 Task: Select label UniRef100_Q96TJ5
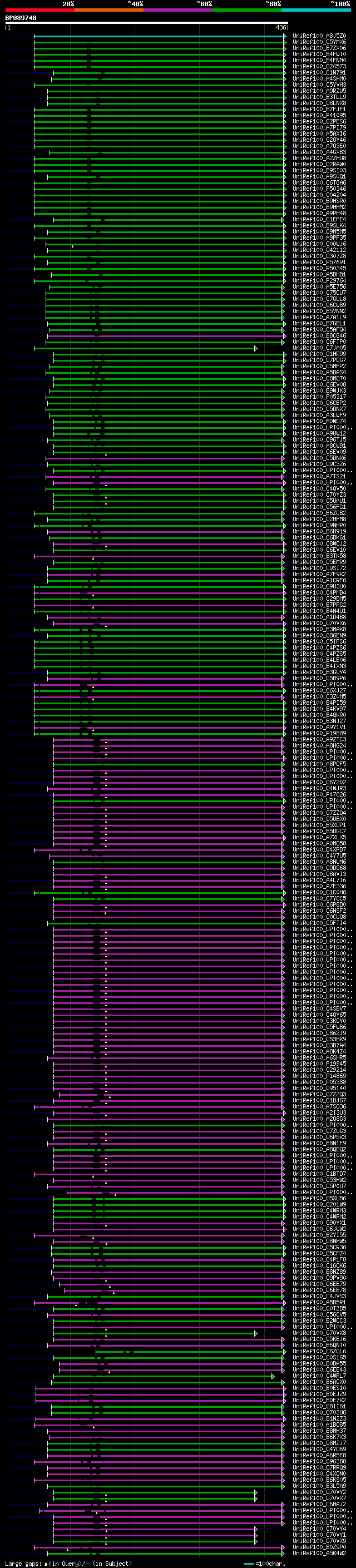click(319, 439)
